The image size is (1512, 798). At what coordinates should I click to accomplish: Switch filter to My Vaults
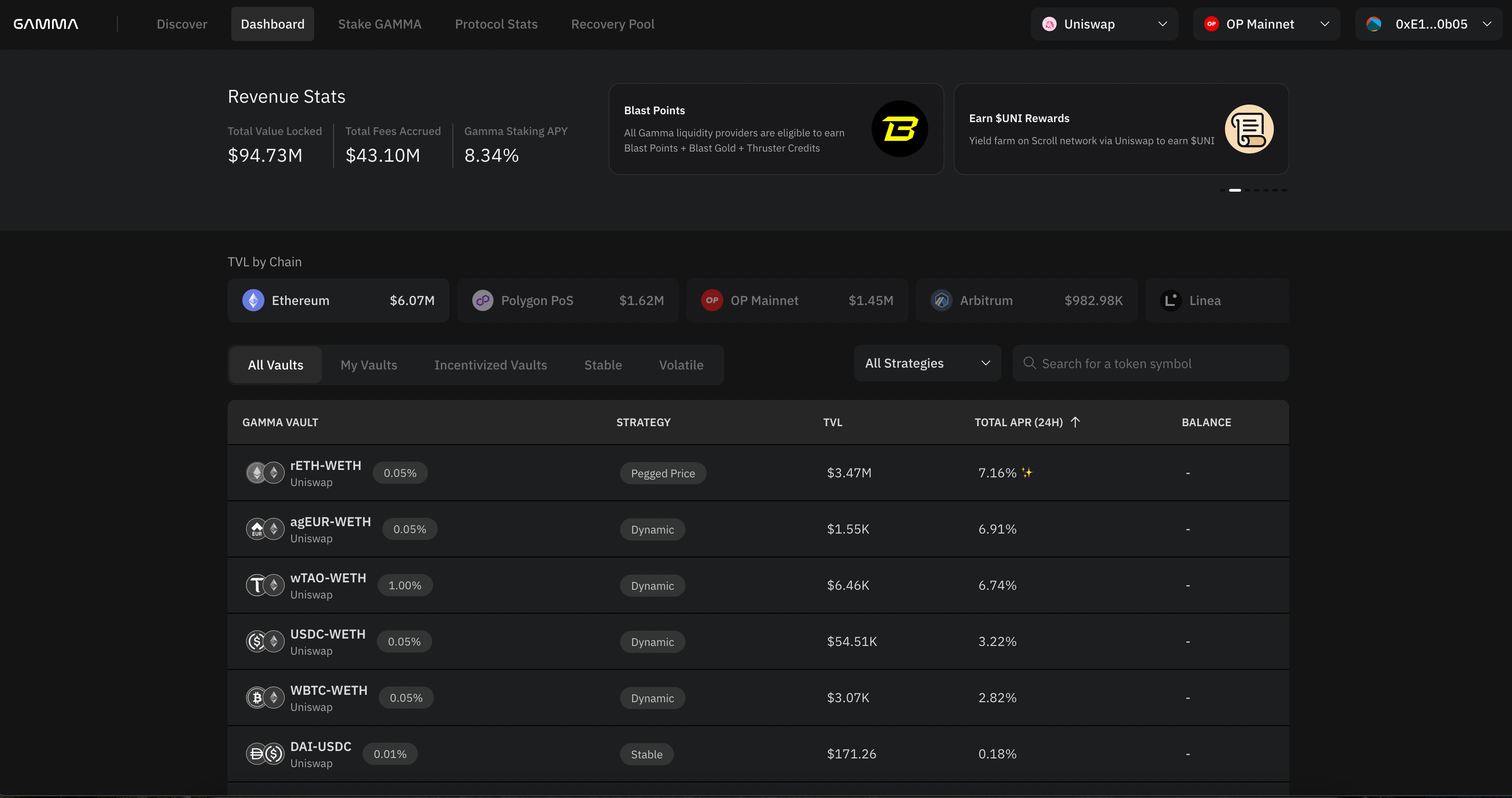pos(369,365)
